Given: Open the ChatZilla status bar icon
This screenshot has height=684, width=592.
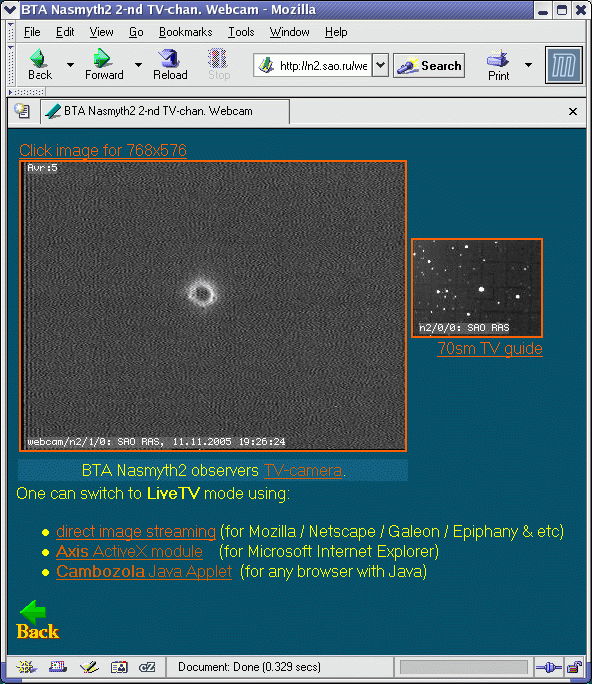Looking at the screenshot, I should pos(147,667).
